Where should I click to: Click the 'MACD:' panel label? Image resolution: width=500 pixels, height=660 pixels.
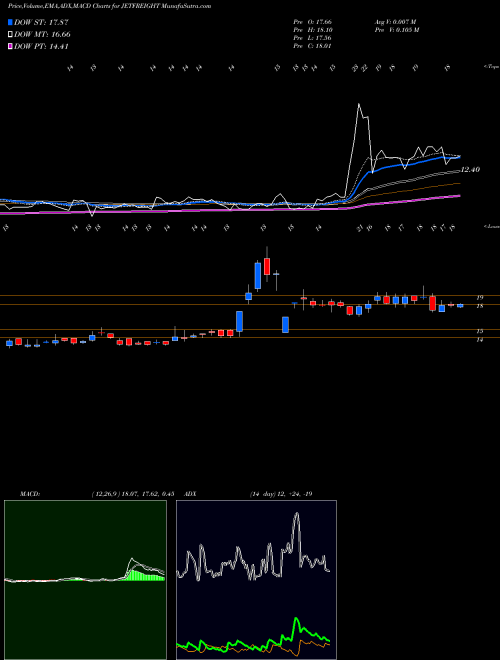tap(29, 494)
